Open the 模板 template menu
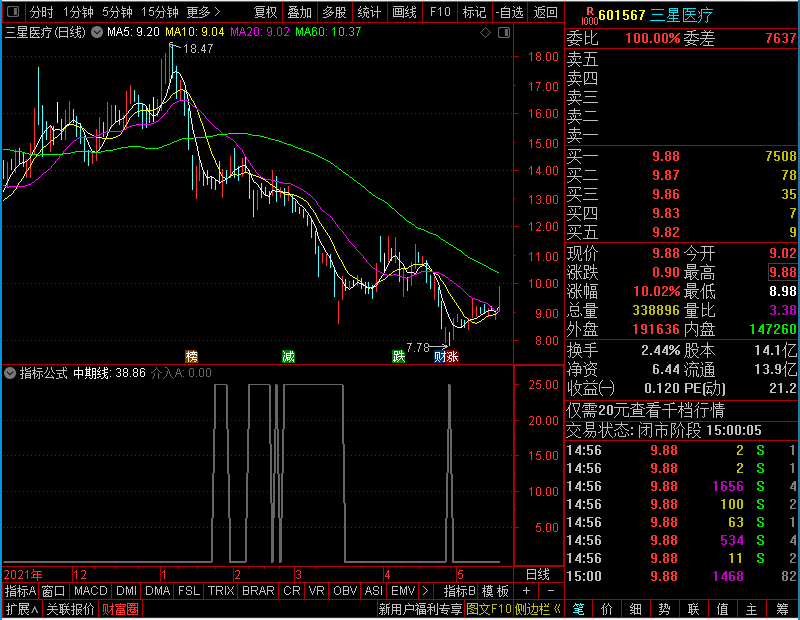The width and height of the screenshot is (800, 620). click(495, 591)
